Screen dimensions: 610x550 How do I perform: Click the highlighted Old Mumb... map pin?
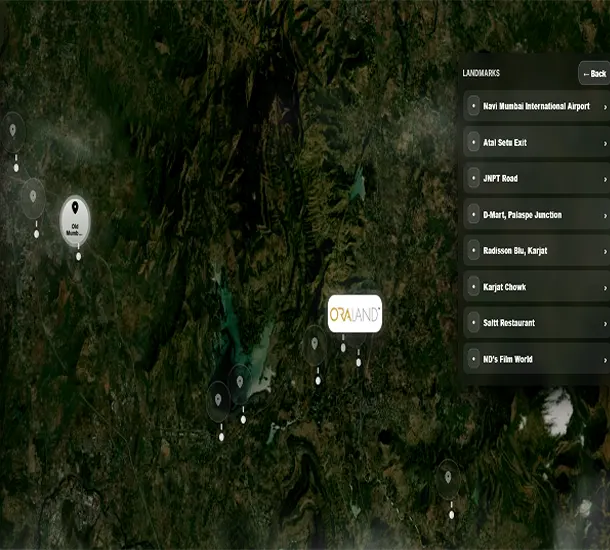click(75, 221)
